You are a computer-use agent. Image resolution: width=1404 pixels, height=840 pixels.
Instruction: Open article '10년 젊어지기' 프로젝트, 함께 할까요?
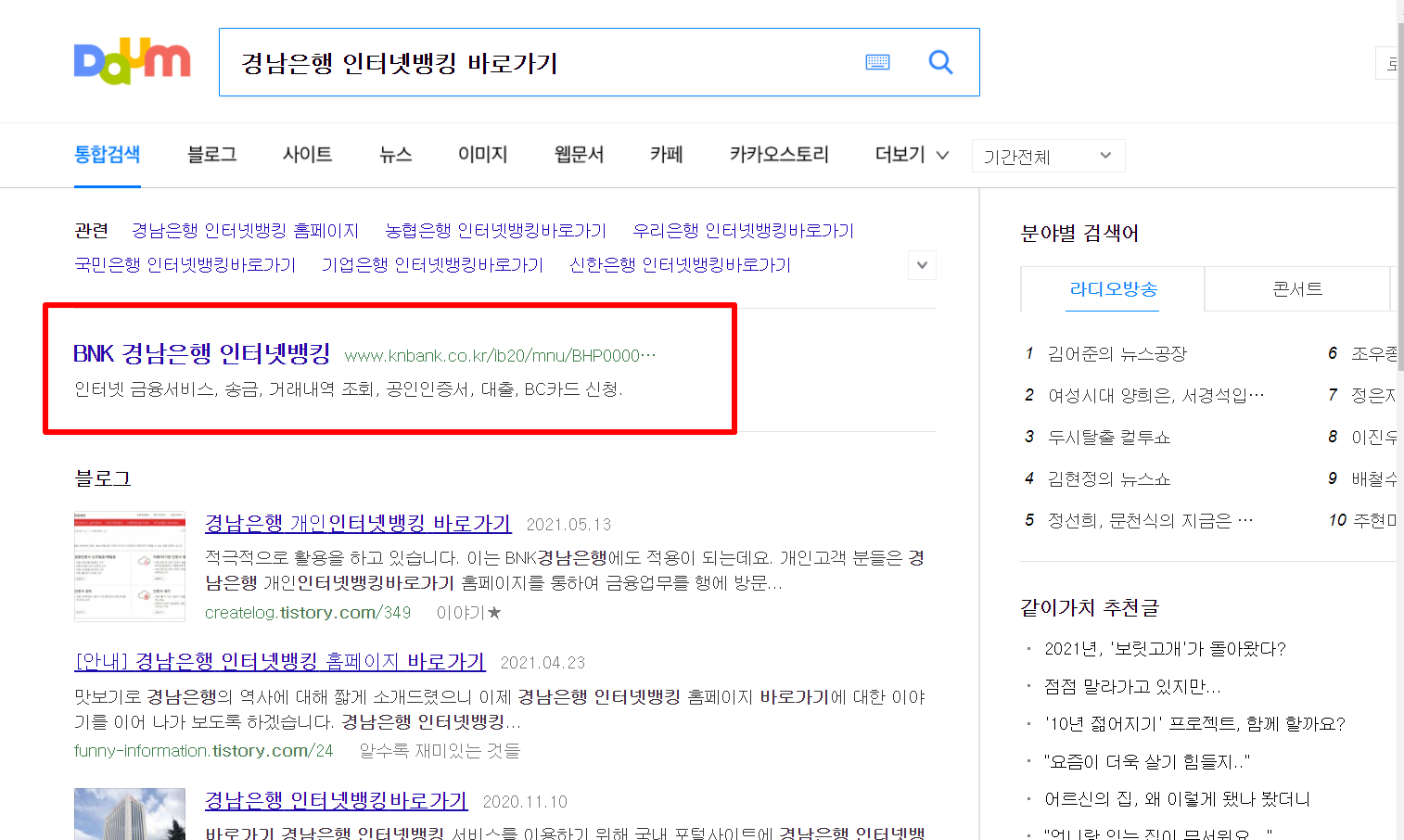click(x=1194, y=724)
